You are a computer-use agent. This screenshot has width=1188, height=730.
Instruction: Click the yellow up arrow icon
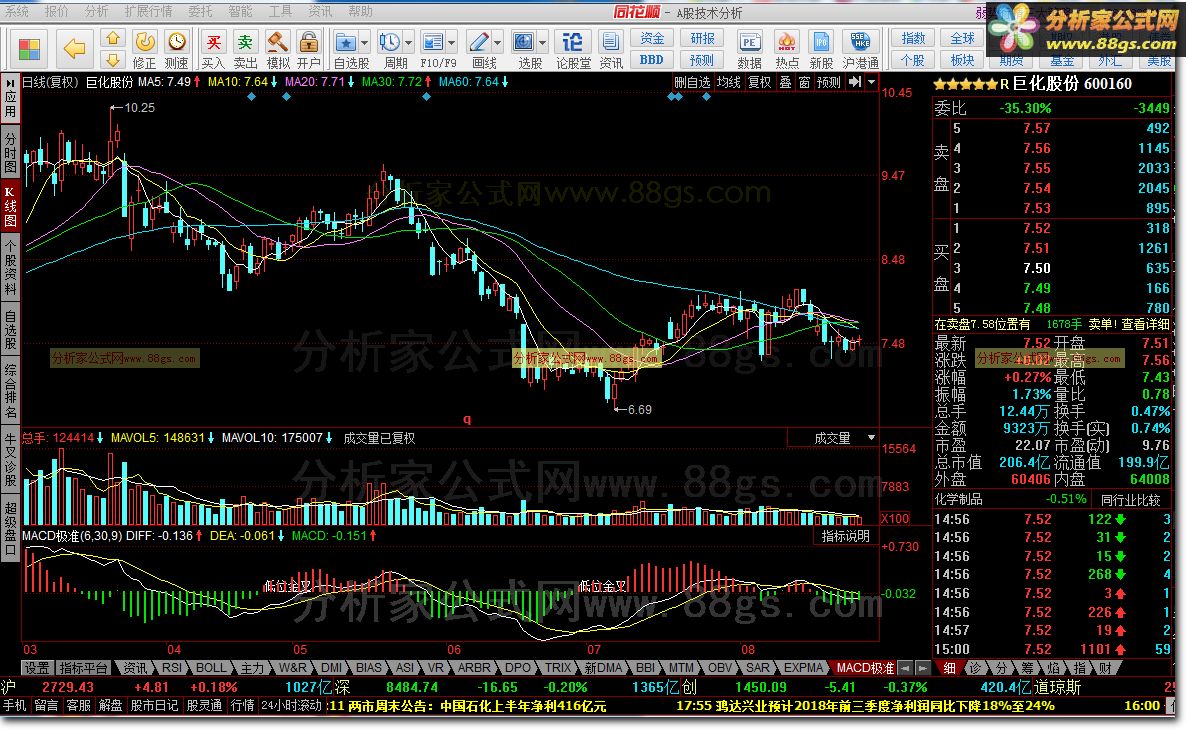(113, 39)
